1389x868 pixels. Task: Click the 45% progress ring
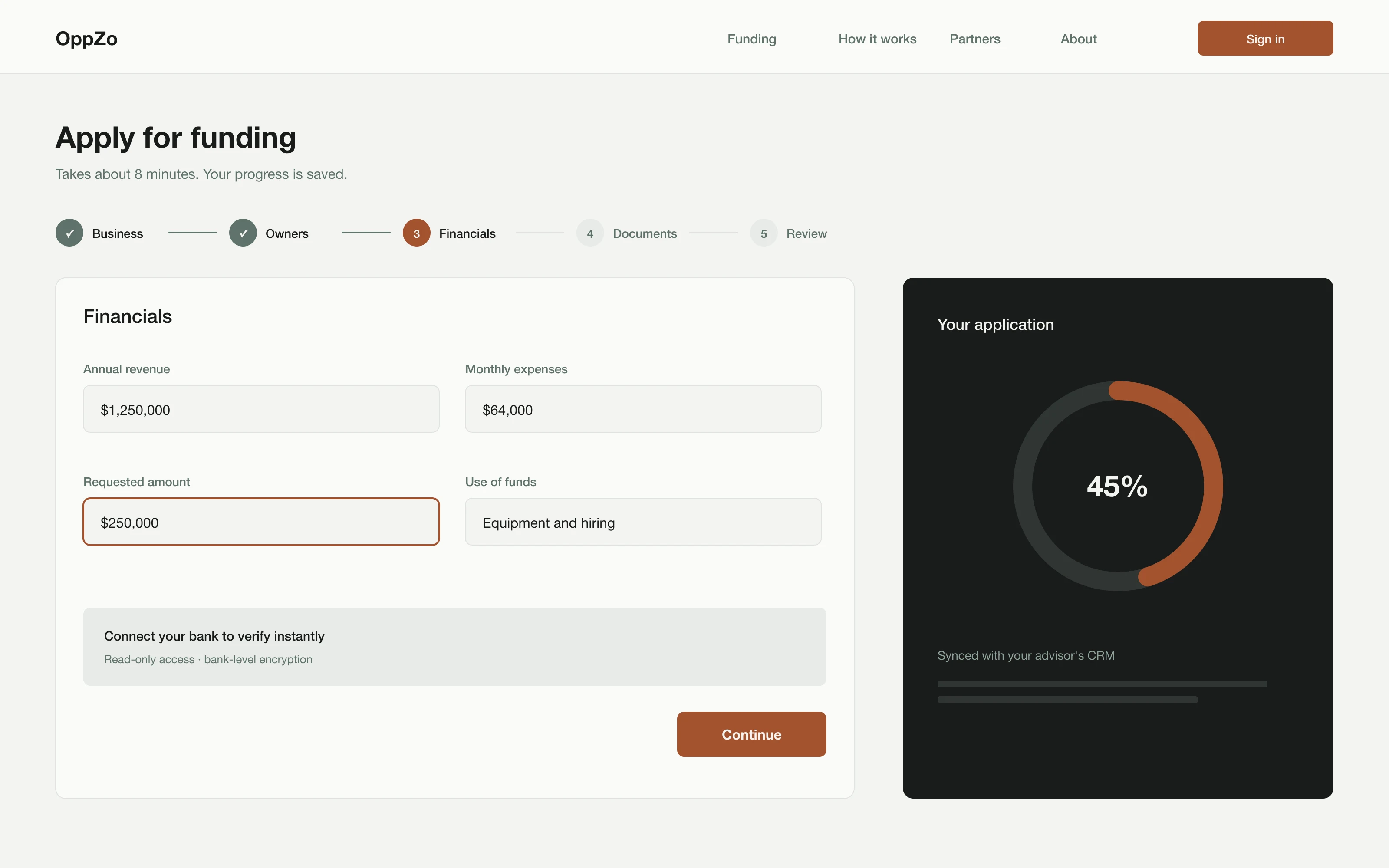tap(1118, 486)
